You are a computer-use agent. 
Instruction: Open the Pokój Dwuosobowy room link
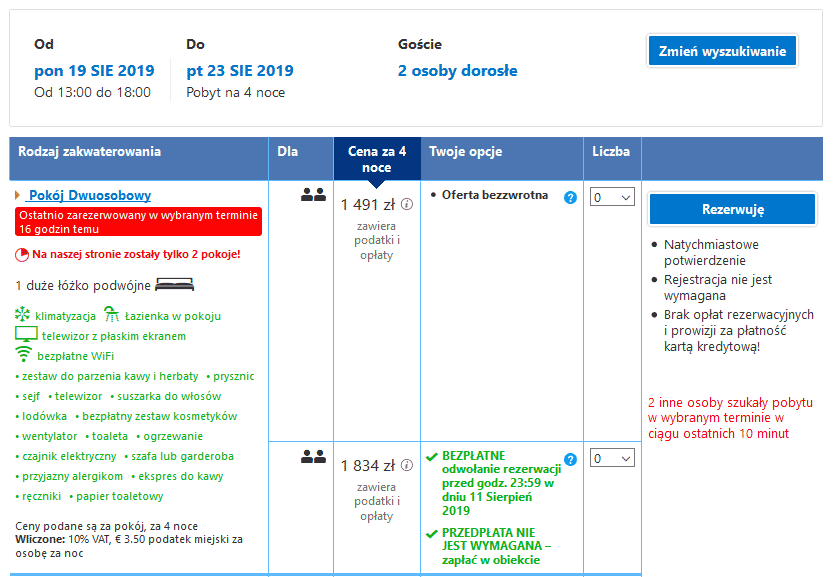point(90,196)
